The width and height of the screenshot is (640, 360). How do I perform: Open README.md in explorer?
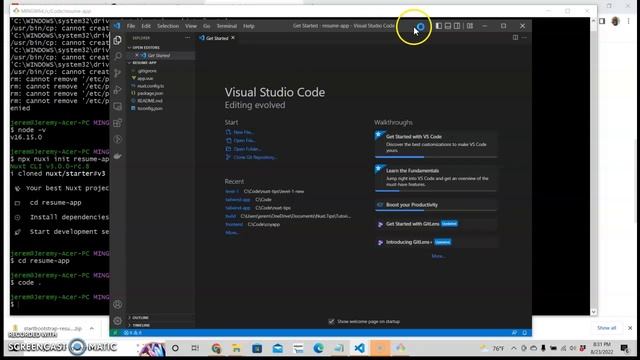click(150, 101)
